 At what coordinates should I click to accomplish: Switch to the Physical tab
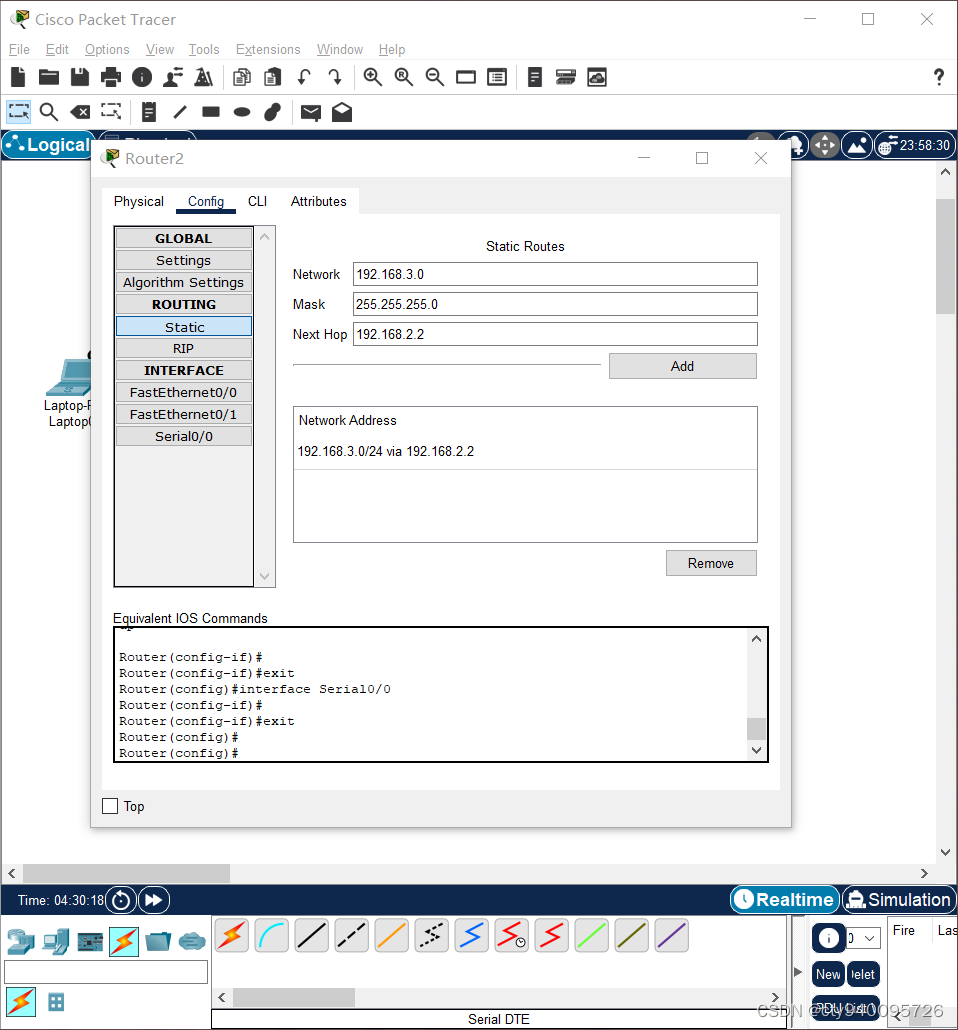(x=139, y=202)
